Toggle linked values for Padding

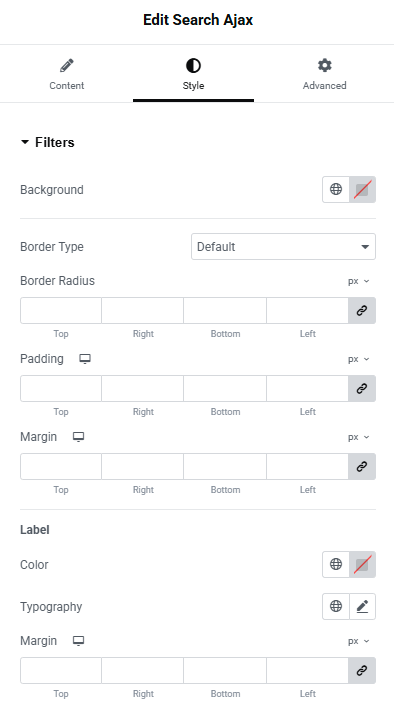point(362,388)
